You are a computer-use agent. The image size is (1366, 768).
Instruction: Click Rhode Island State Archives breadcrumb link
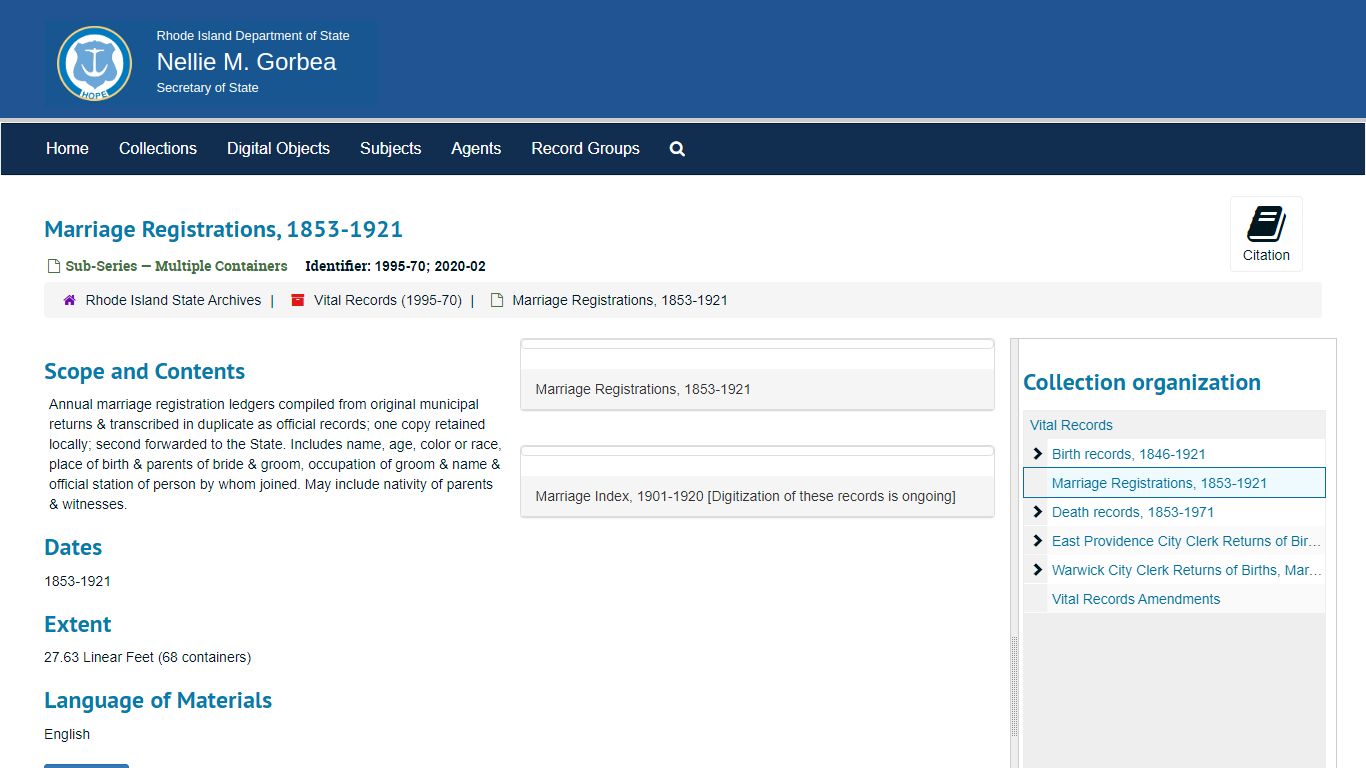coord(173,300)
